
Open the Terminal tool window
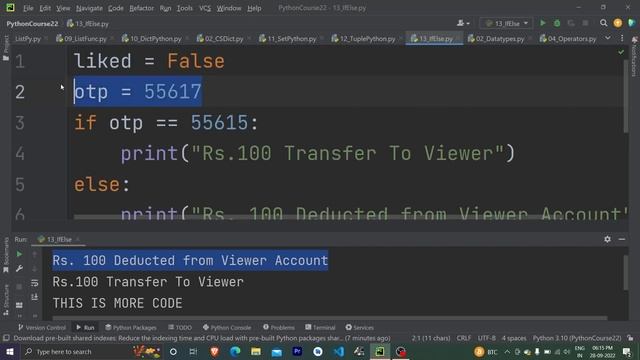tap(320, 327)
